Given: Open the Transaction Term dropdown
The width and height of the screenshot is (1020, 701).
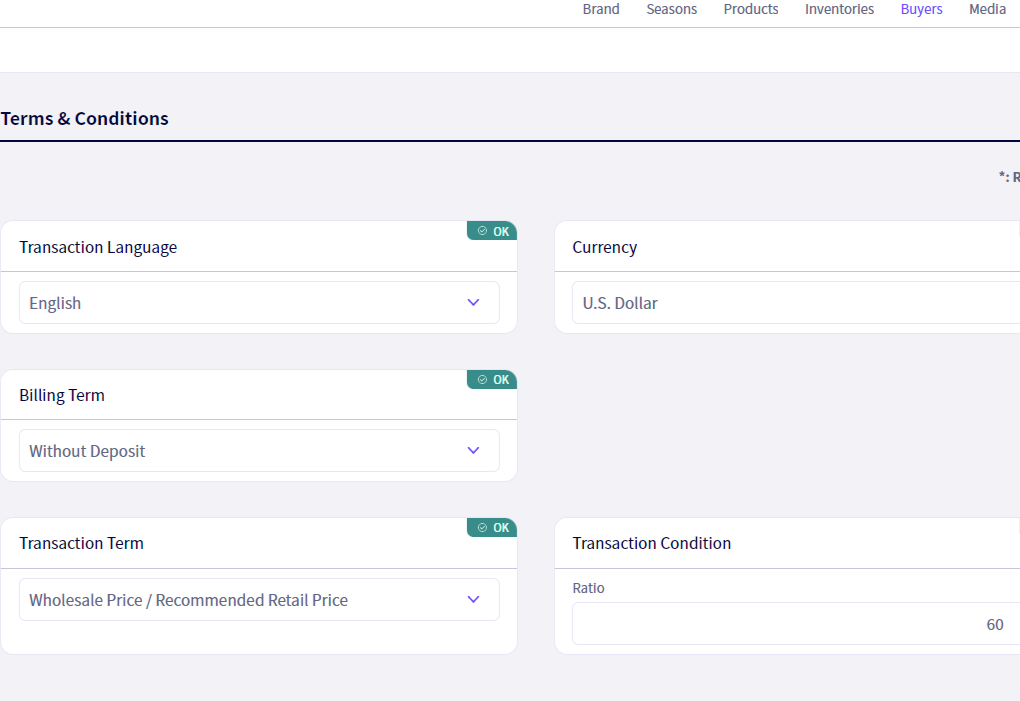Looking at the screenshot, I should point(260,599).
